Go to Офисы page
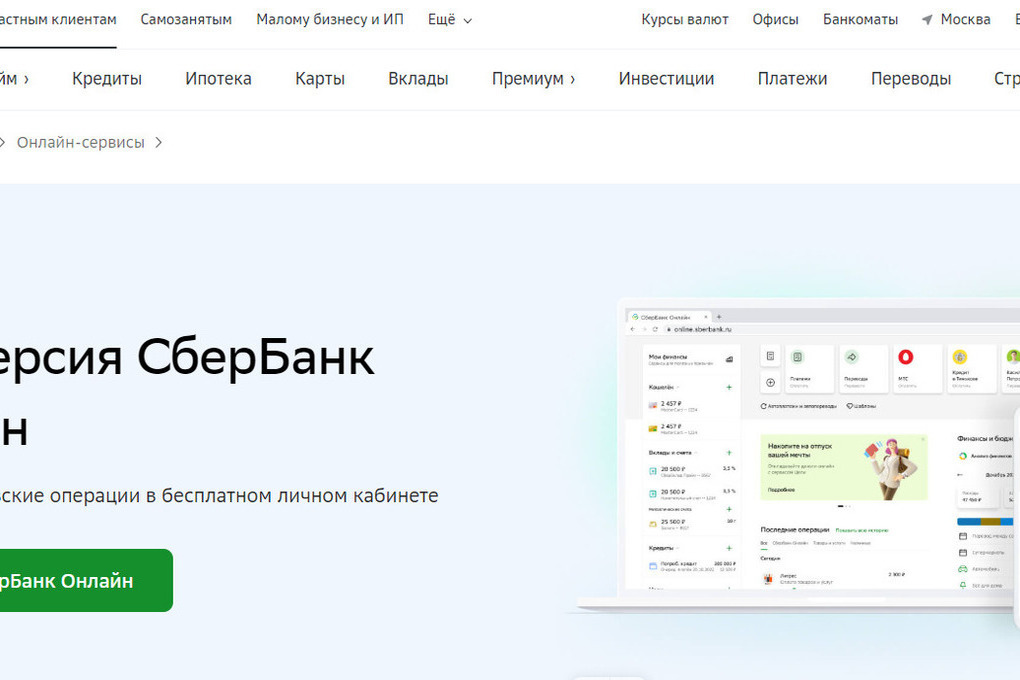 coord(775,20)
